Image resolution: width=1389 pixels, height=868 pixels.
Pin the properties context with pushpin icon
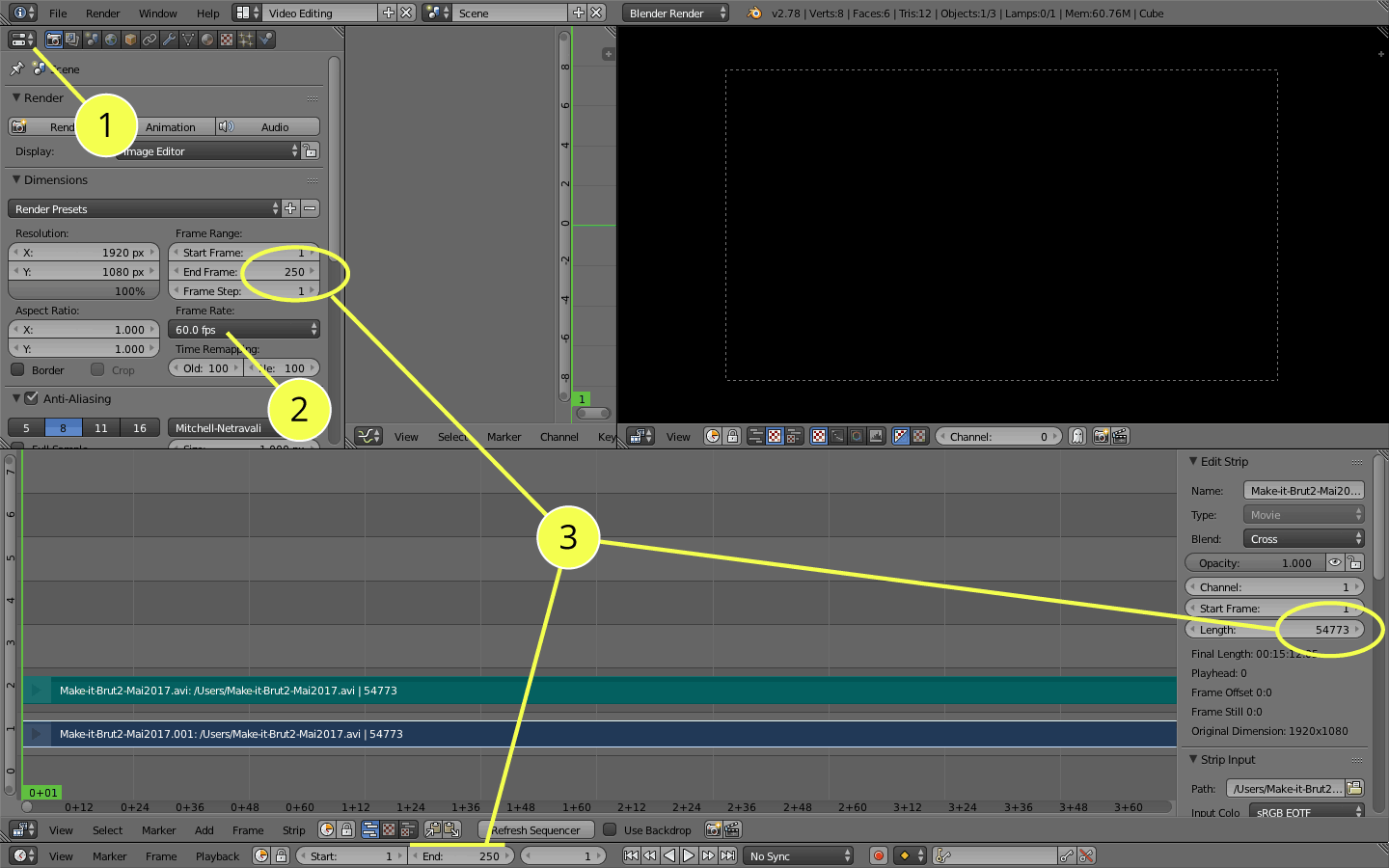pos(16,68)
